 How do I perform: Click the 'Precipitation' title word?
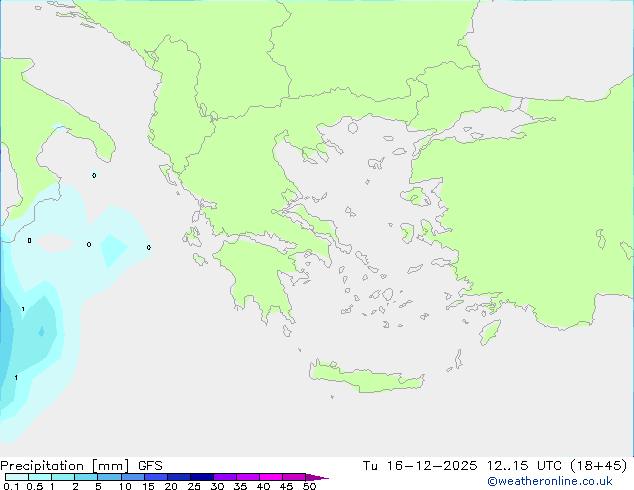tap(42, 466)
